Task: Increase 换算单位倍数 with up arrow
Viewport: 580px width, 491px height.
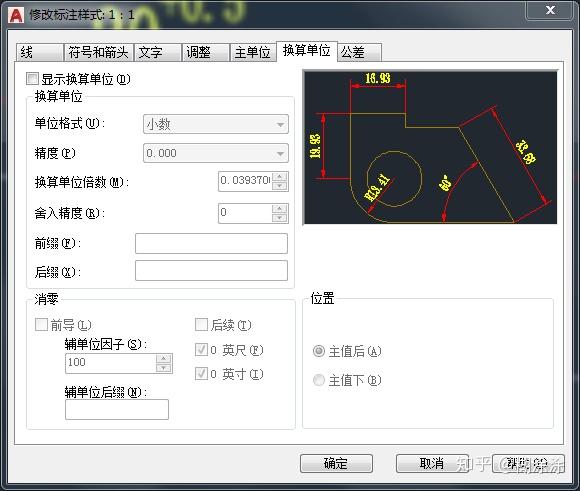Action: 280,176
